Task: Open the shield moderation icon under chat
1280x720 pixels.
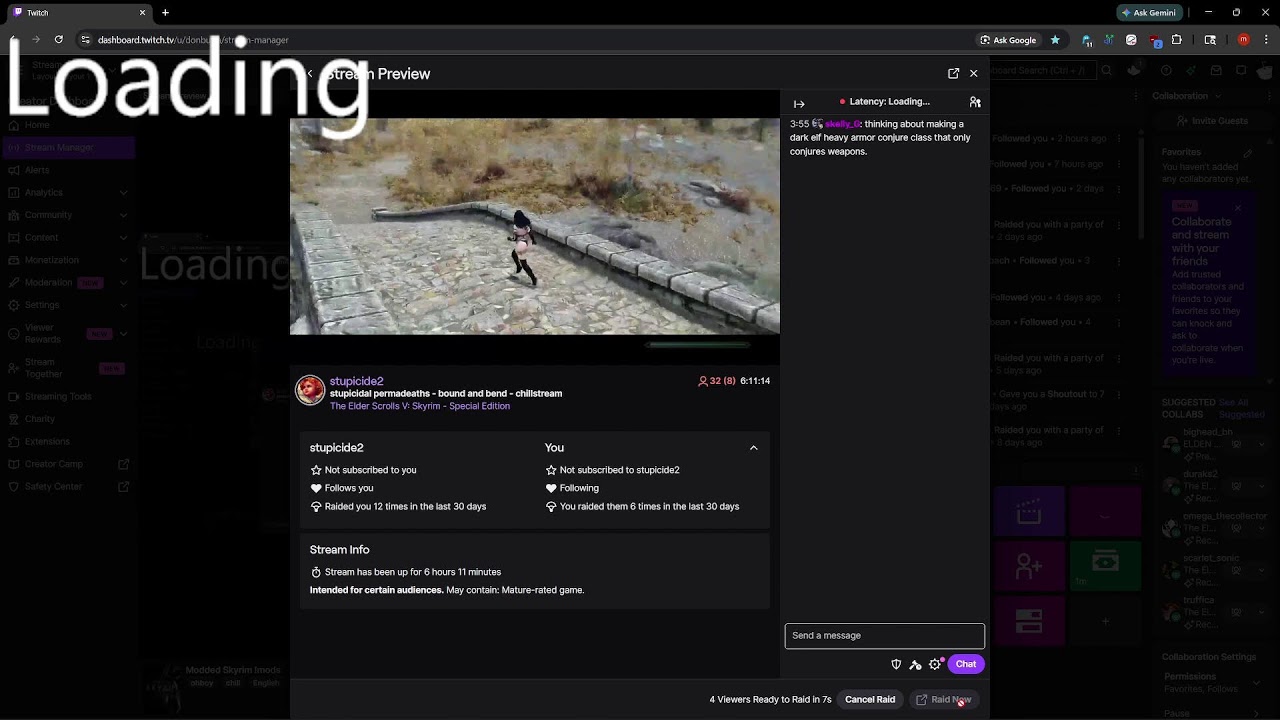Action: [896, 664]
